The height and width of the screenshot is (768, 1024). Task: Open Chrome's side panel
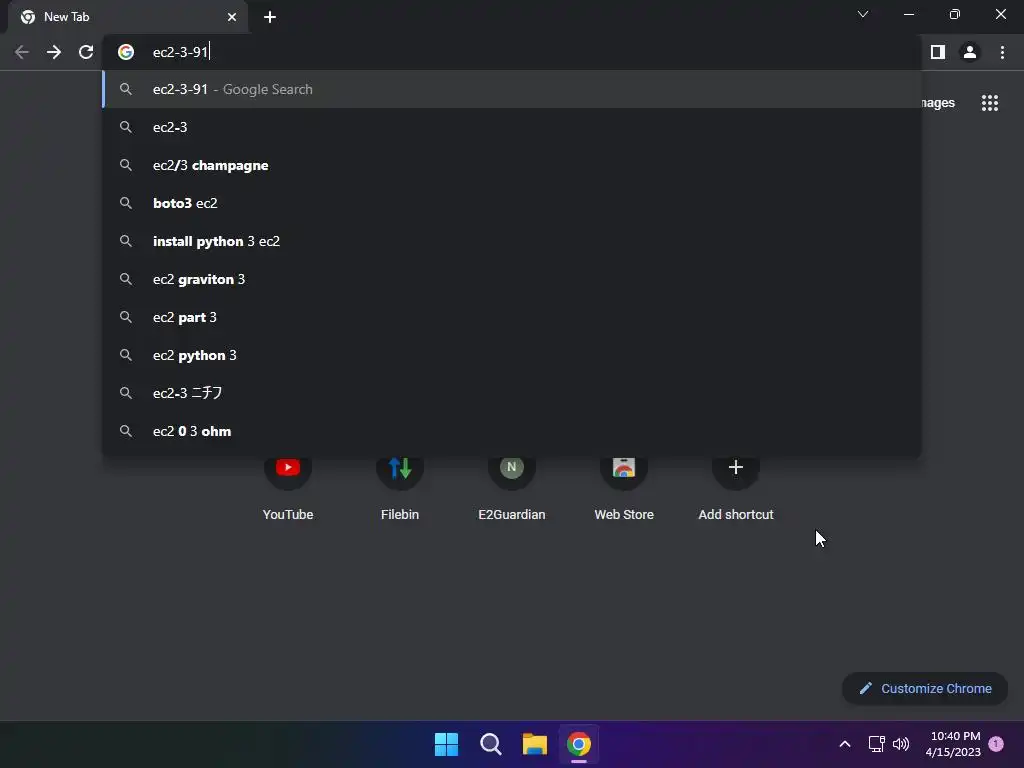point(938,52)
